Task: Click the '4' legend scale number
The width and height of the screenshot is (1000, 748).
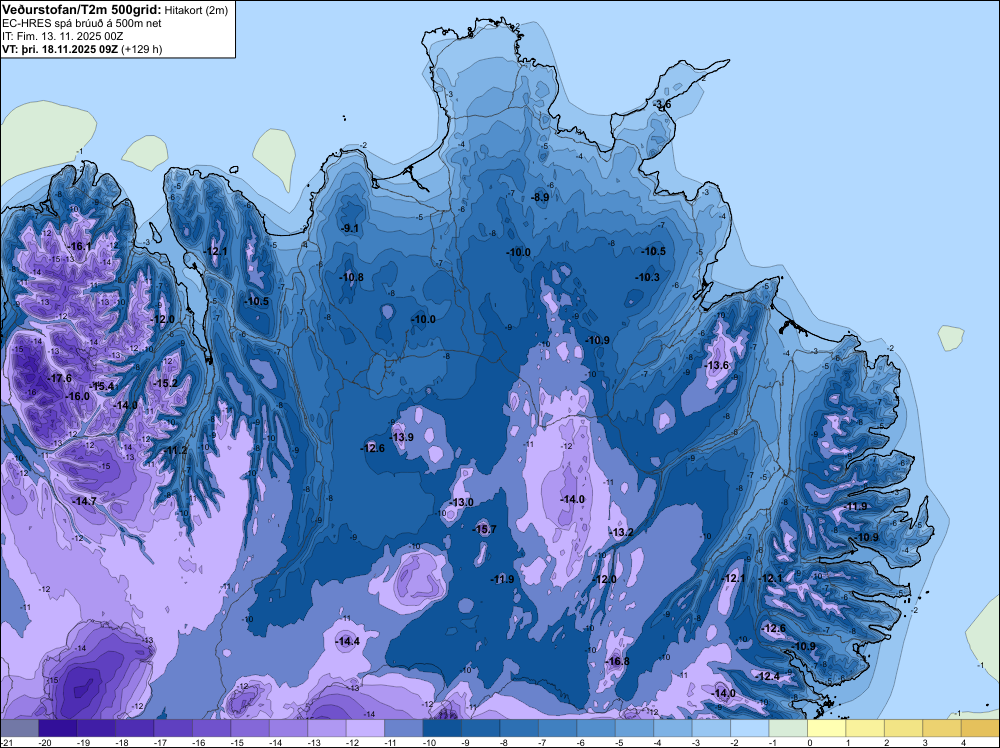Action: pos(962,742)
